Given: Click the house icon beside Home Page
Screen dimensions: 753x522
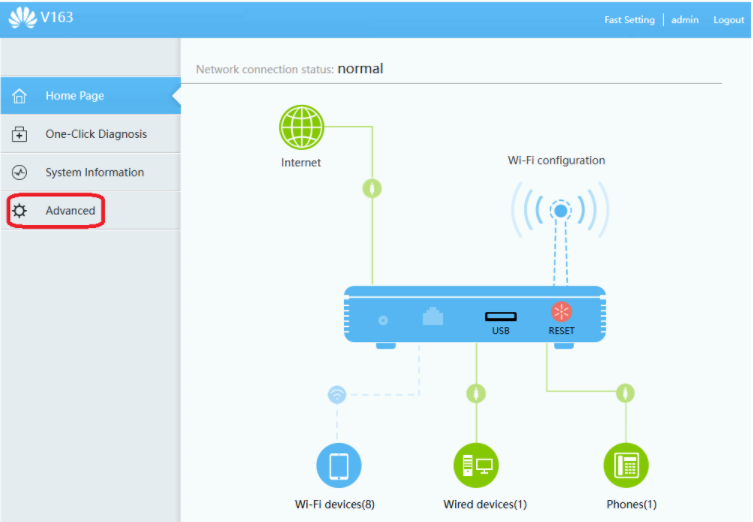Looking at the screenshot, I should 19,96.
